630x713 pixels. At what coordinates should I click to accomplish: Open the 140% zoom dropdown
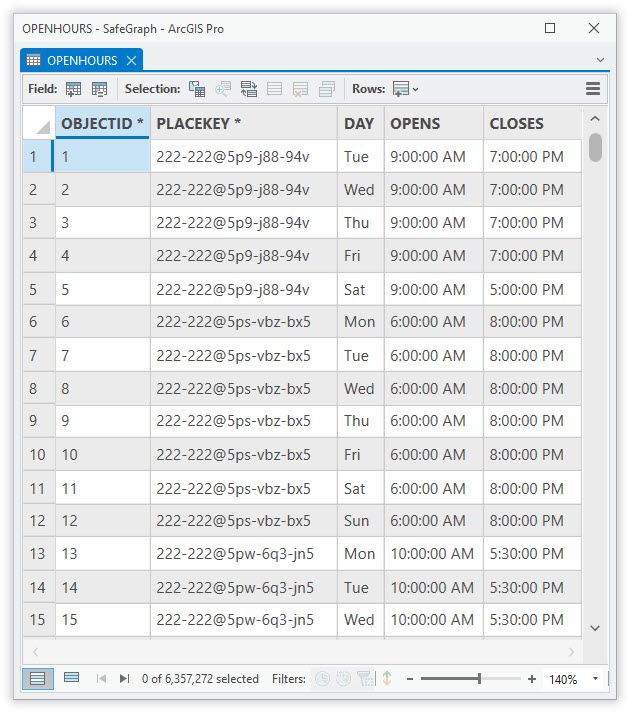[x=595, y=679]
